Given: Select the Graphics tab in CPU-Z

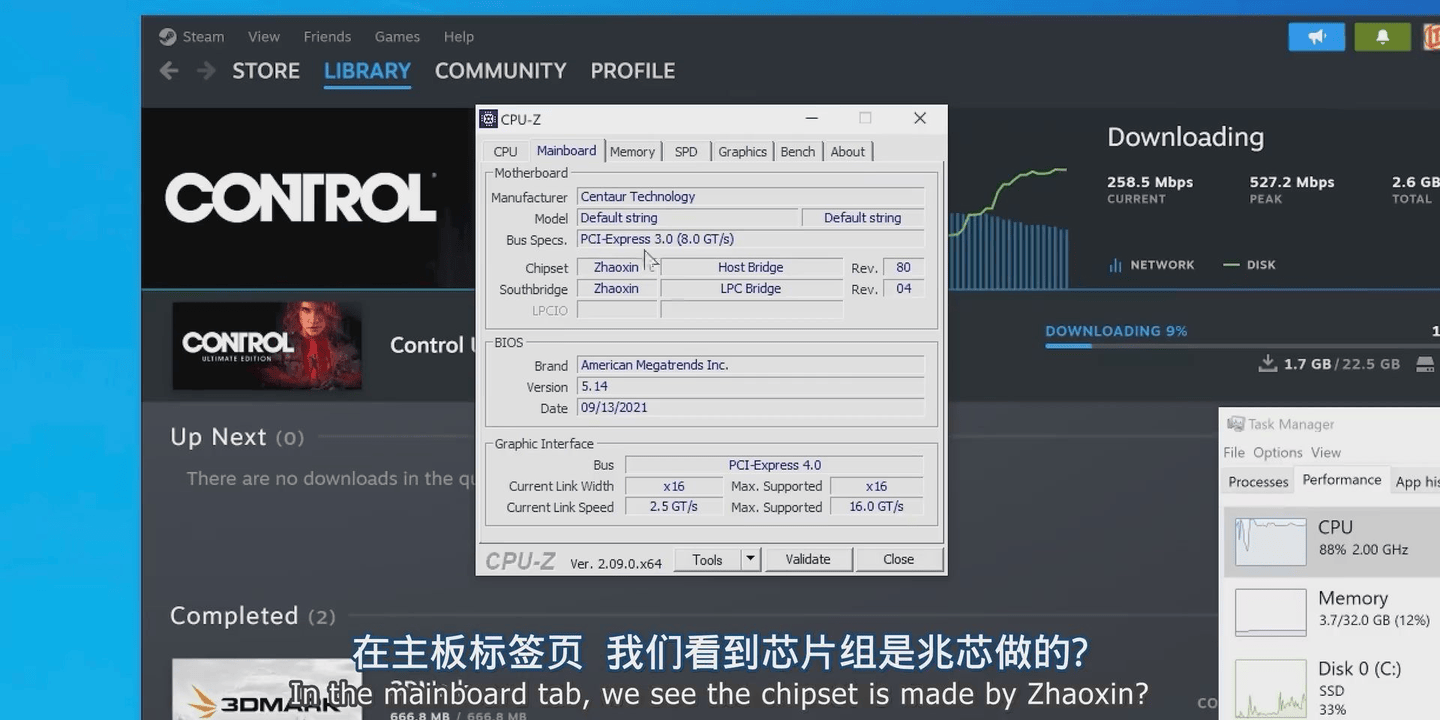Looking at the screenshot, I should (742, 152).
